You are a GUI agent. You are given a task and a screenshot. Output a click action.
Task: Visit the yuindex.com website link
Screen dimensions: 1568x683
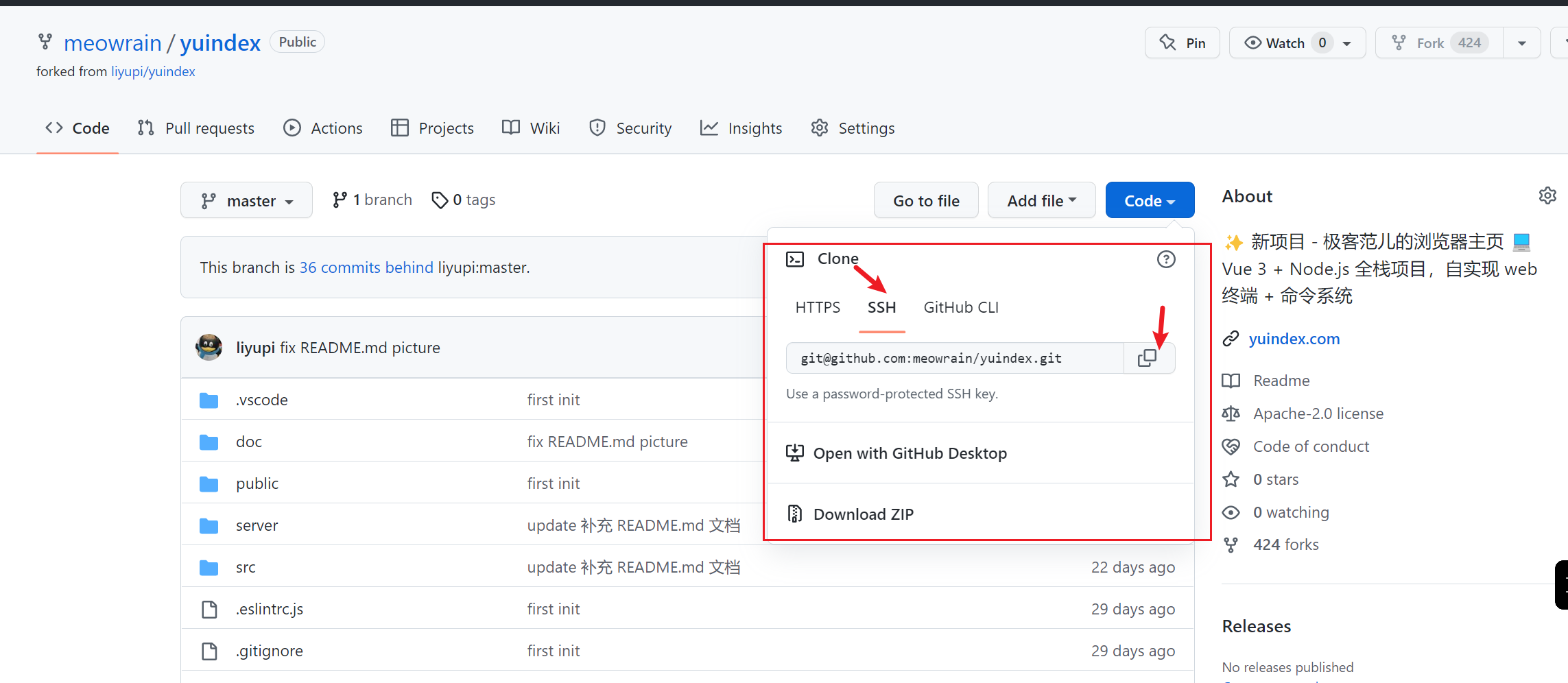coord(1294,339)
